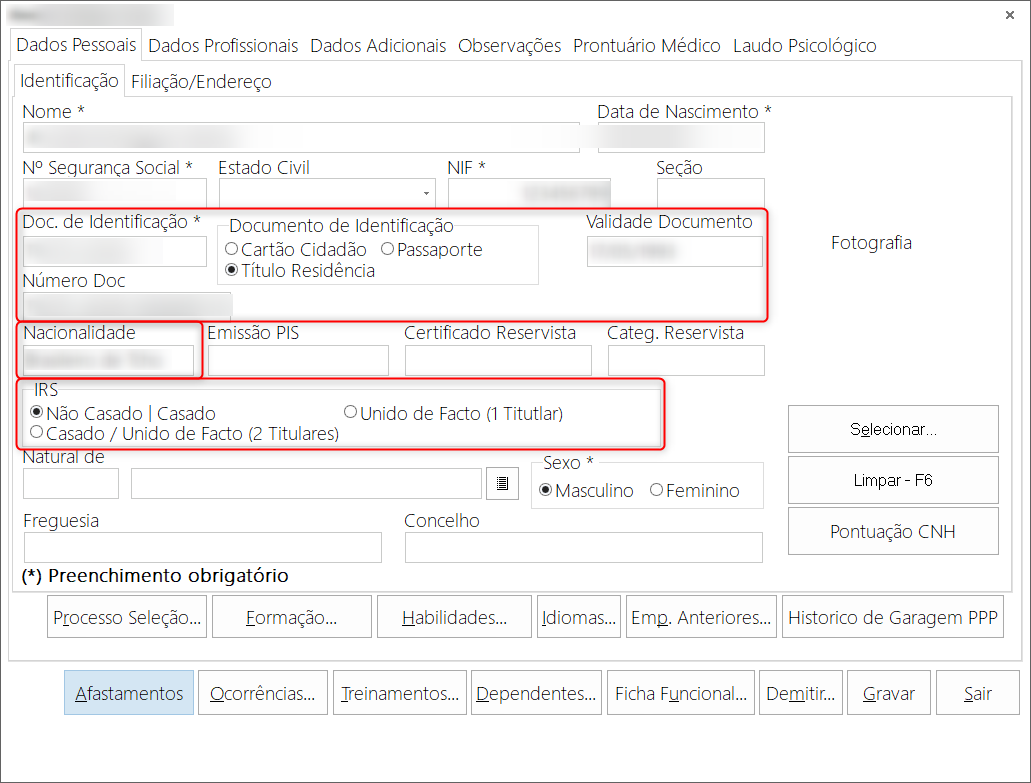
Task: Open the Dados Profissionais tab
Action: (223, 45)
